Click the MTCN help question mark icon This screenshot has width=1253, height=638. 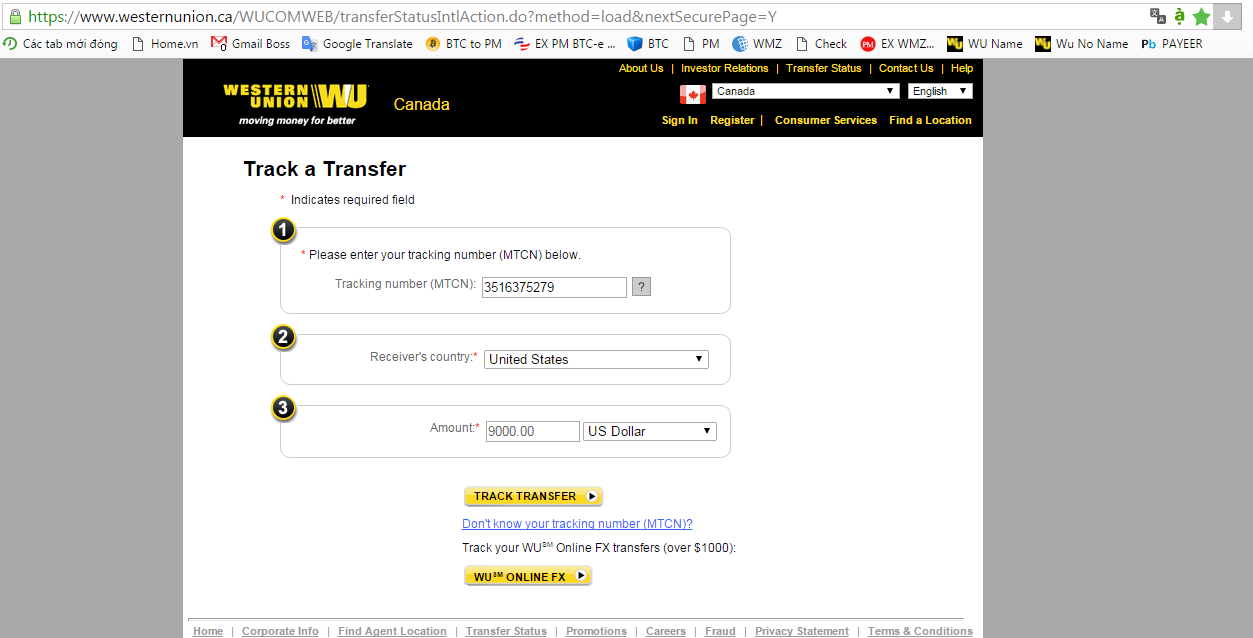click(x=642, y=287)
